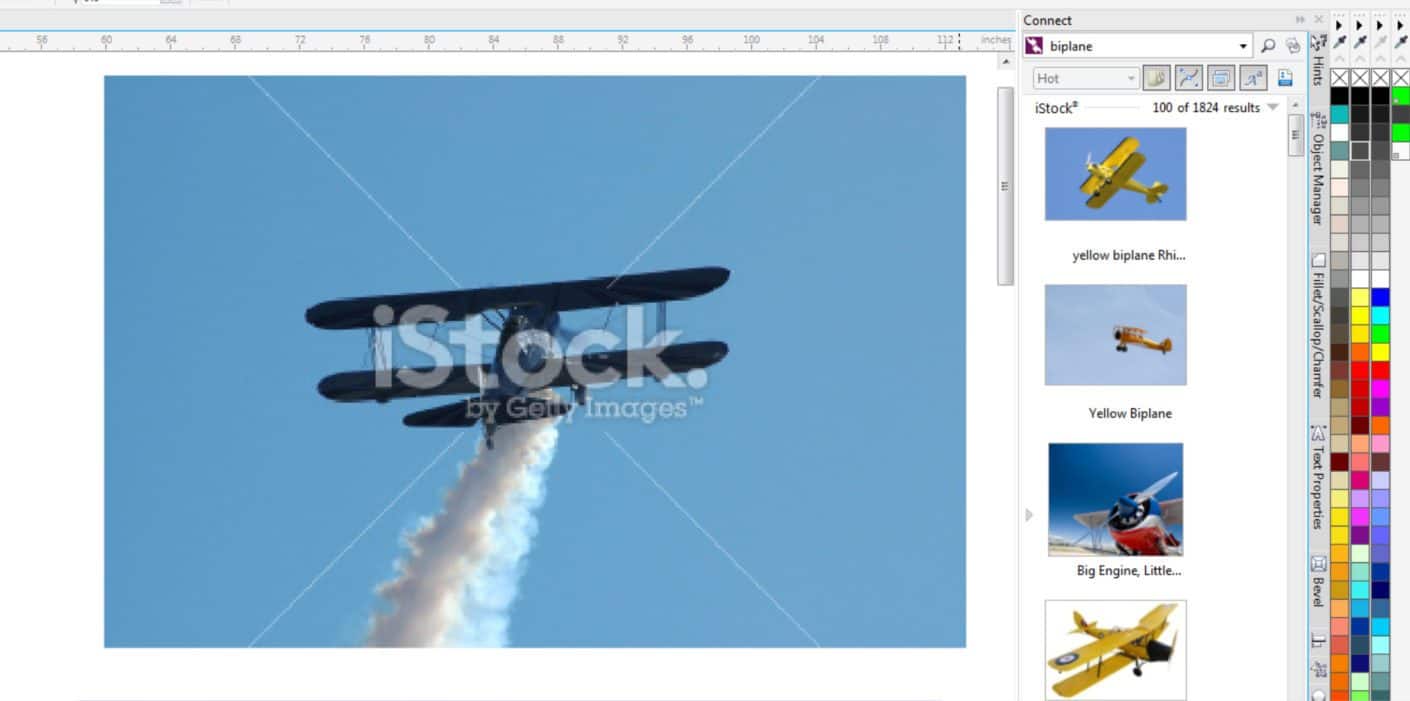The height and width of the screenshot is (701, 1410).
Task: Collapse the iStock results section arrow
Action: tap(1272, 107)
